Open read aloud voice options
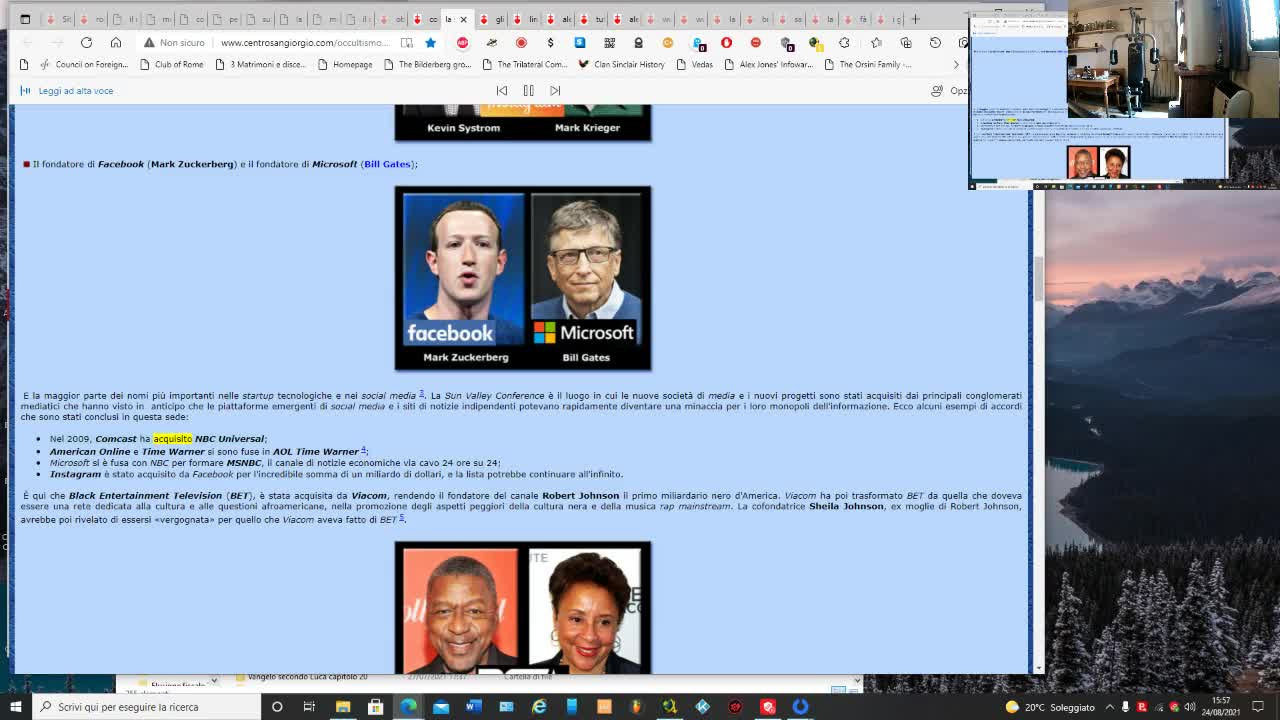 point(949,91)
